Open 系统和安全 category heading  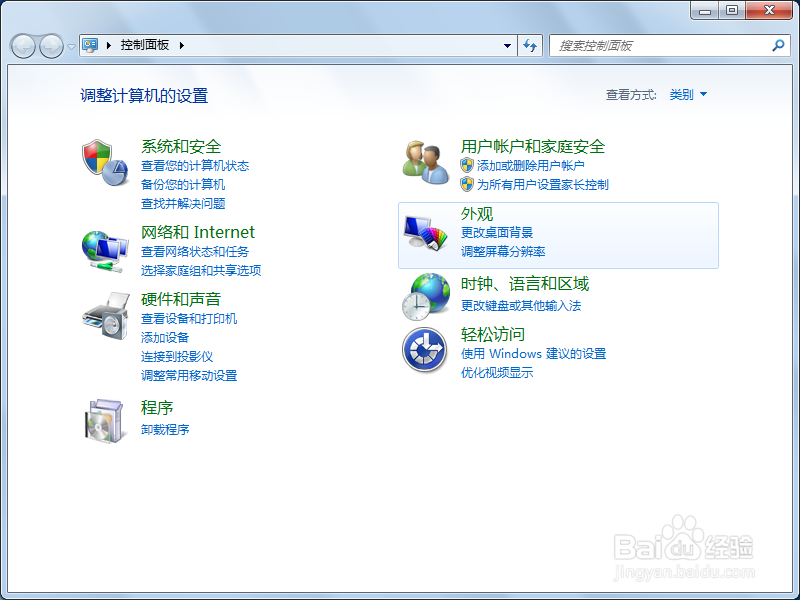click(x=181, y=146)
